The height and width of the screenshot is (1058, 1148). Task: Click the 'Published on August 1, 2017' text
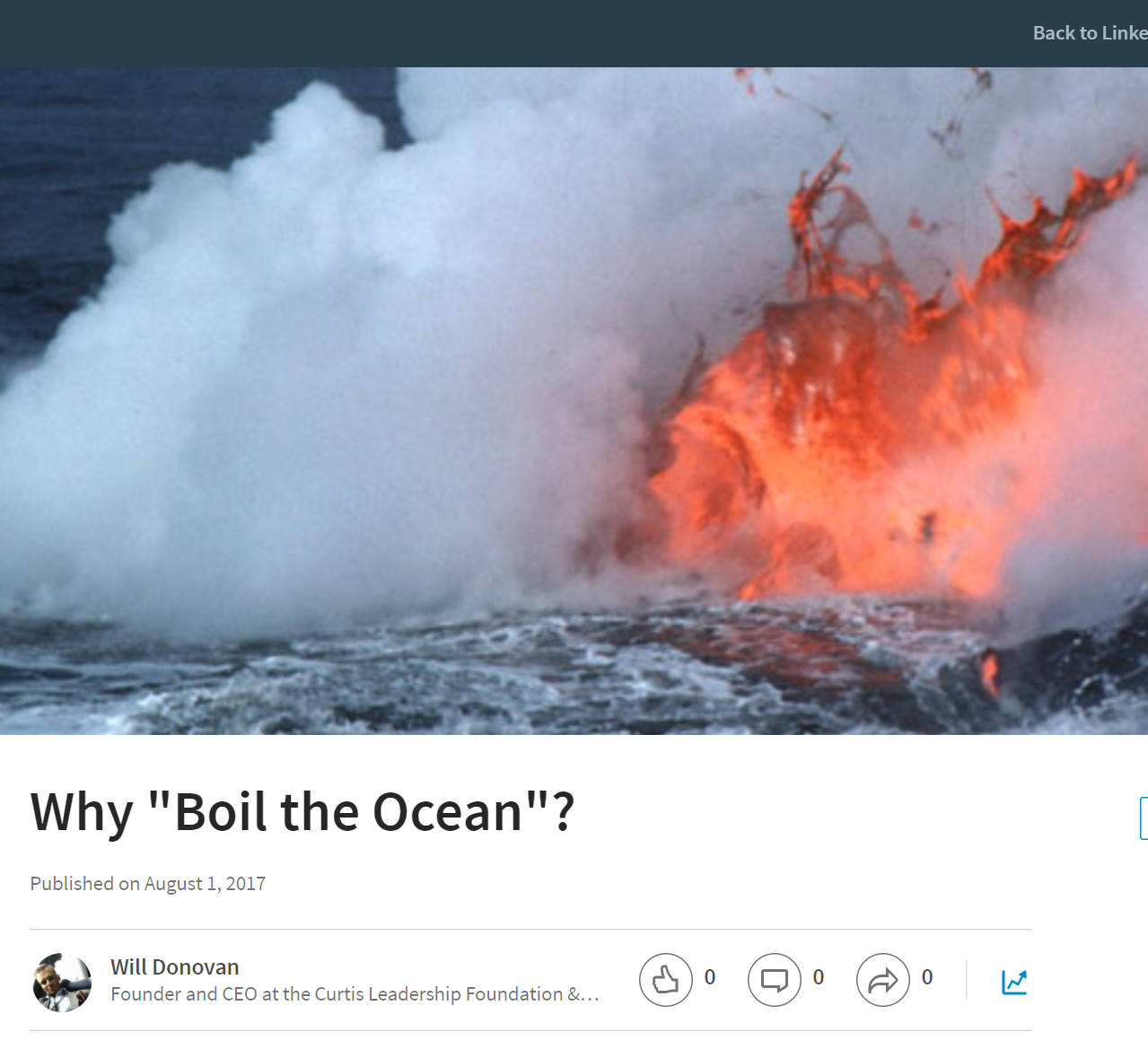pyautogui.click(x=148, y=884)
